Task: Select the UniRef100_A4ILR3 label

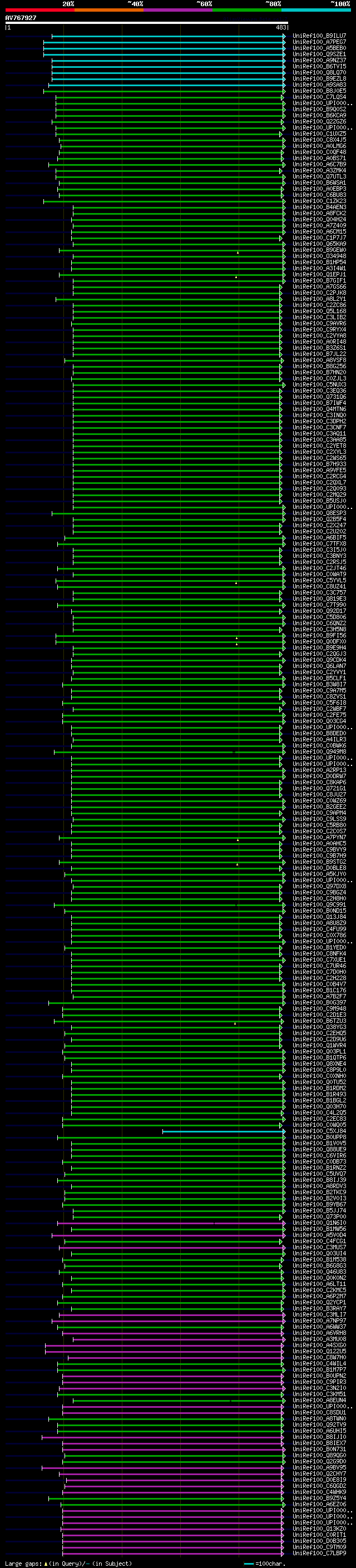Action: point(319,740)
